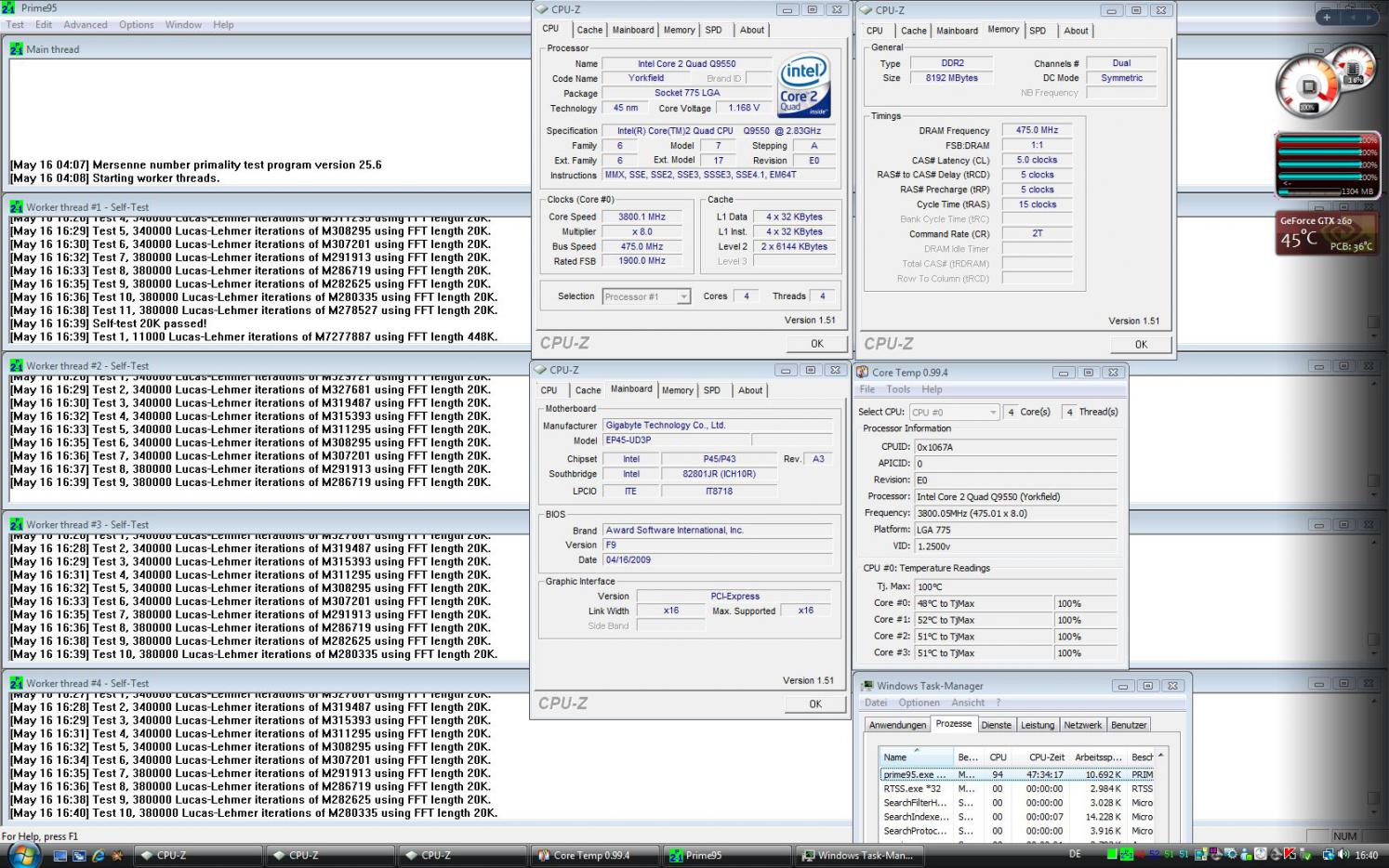
Task: Open SPD tab in the CPU-Z window showing Timings
Action: coord(1038,31)
